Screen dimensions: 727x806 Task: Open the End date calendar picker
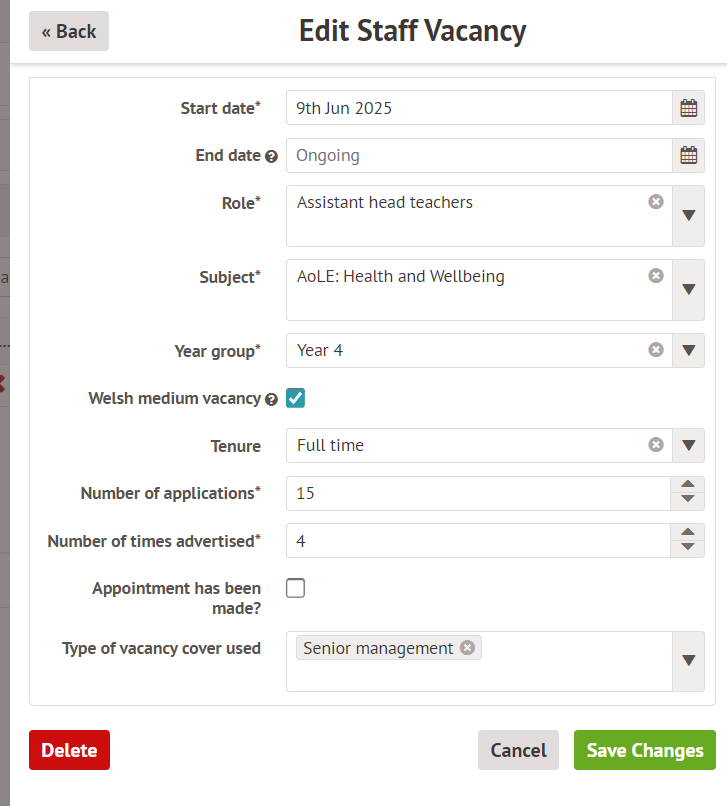point(688,155)
